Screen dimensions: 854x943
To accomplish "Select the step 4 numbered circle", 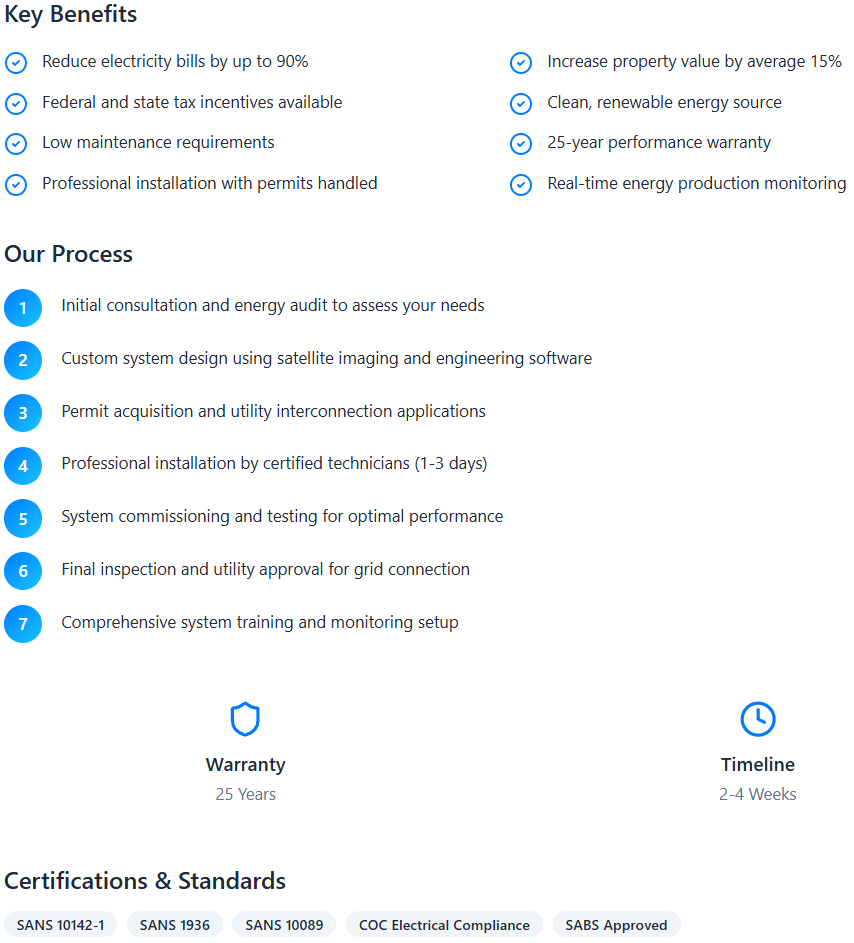I will [x=23, y=465].
